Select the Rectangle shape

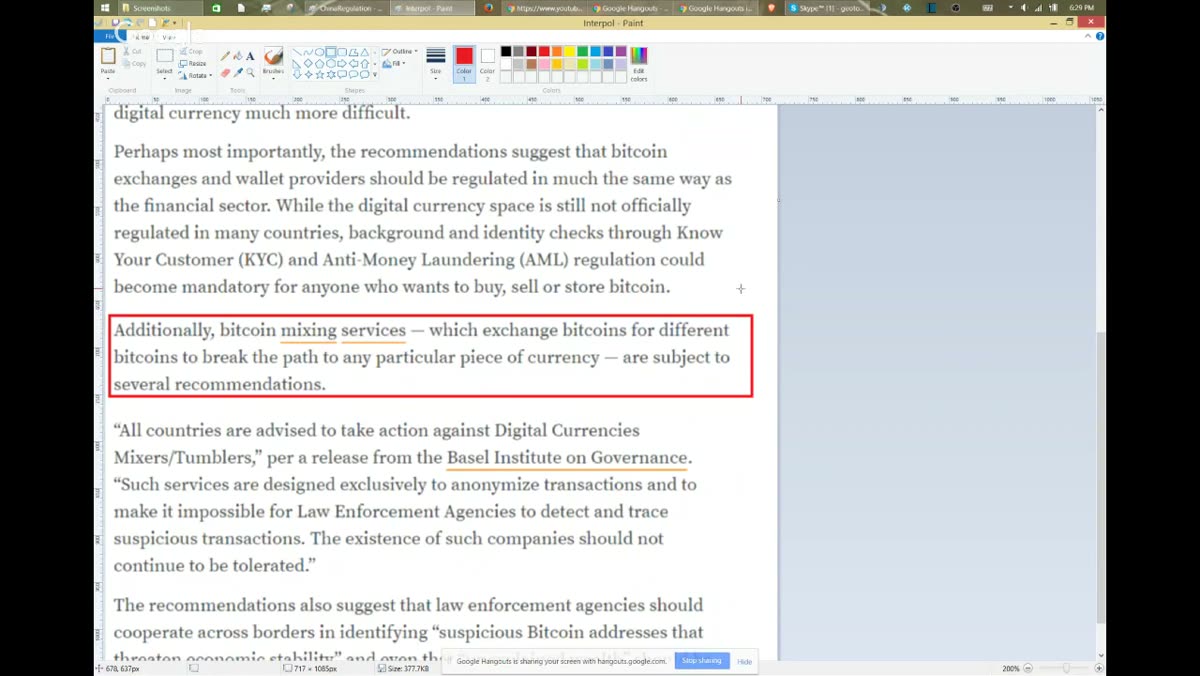tap(331, 51)
